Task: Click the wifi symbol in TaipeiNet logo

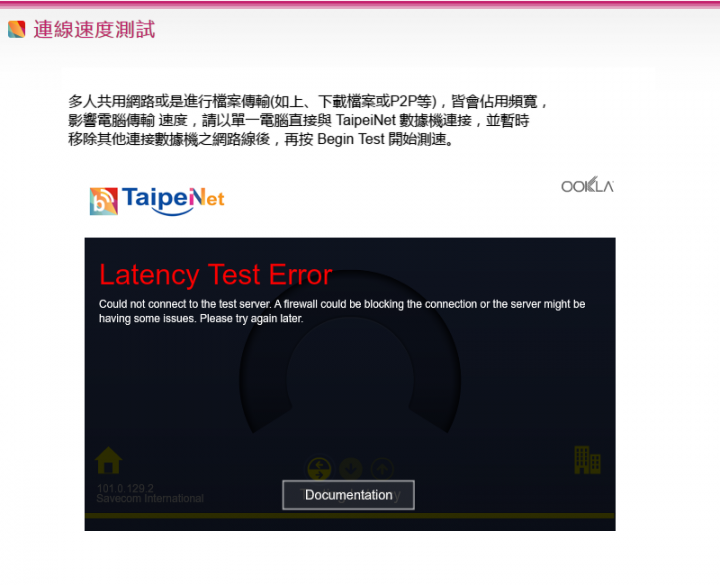Action: (x=104, y=201)
